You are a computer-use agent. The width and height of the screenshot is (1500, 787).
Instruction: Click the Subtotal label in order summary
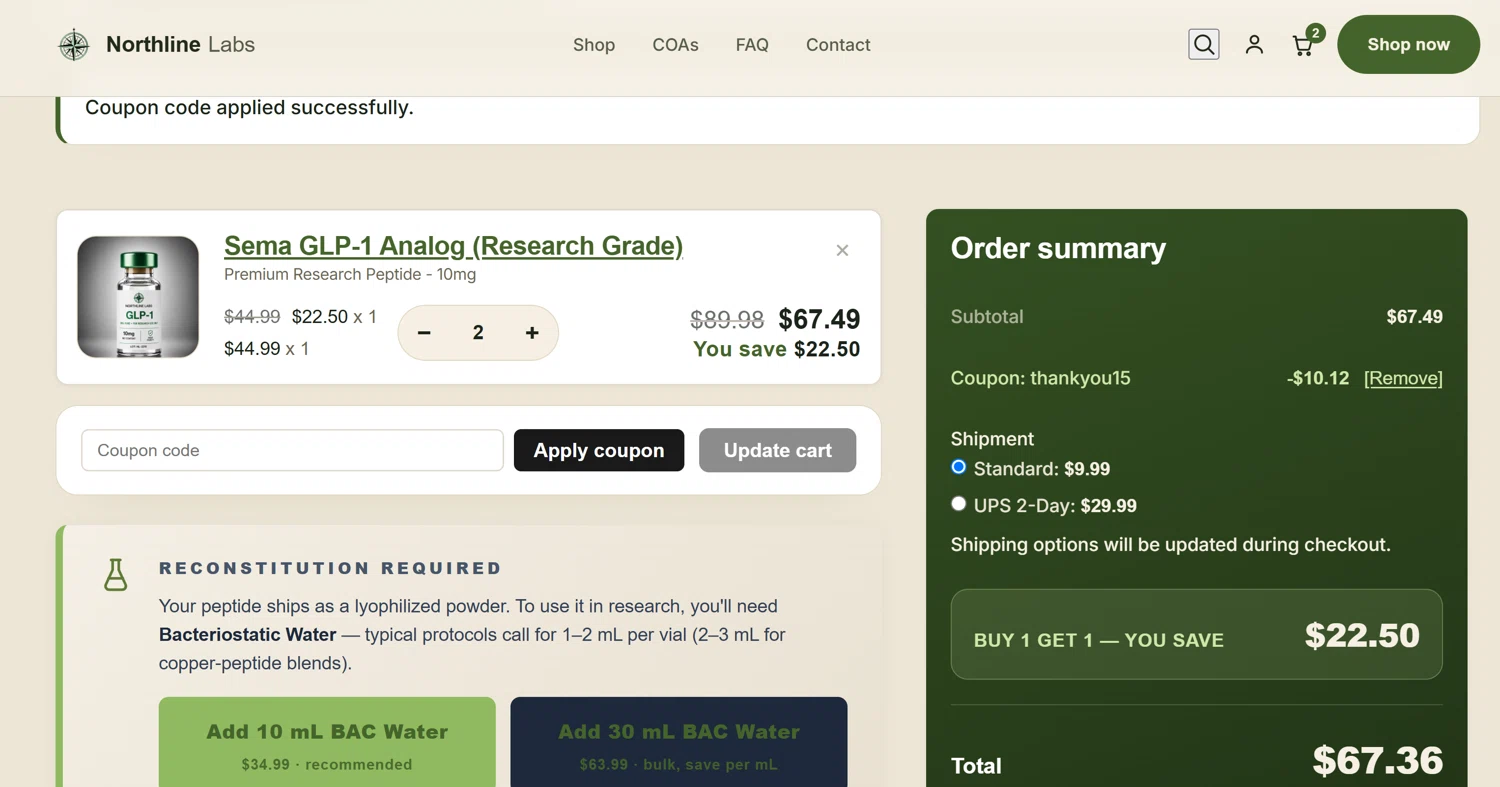987,317
